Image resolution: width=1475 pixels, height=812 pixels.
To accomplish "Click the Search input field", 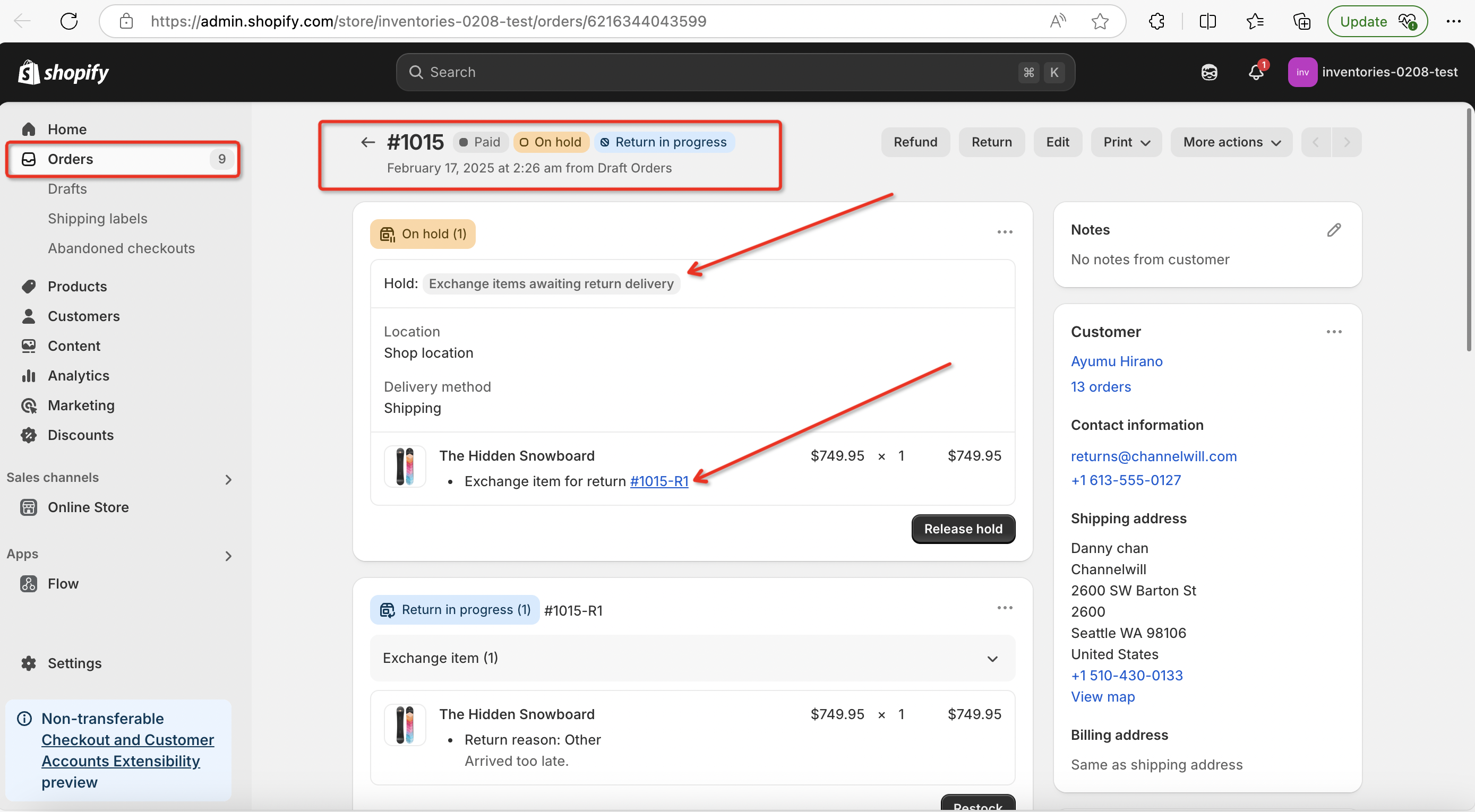I will [x=716, y=72].
